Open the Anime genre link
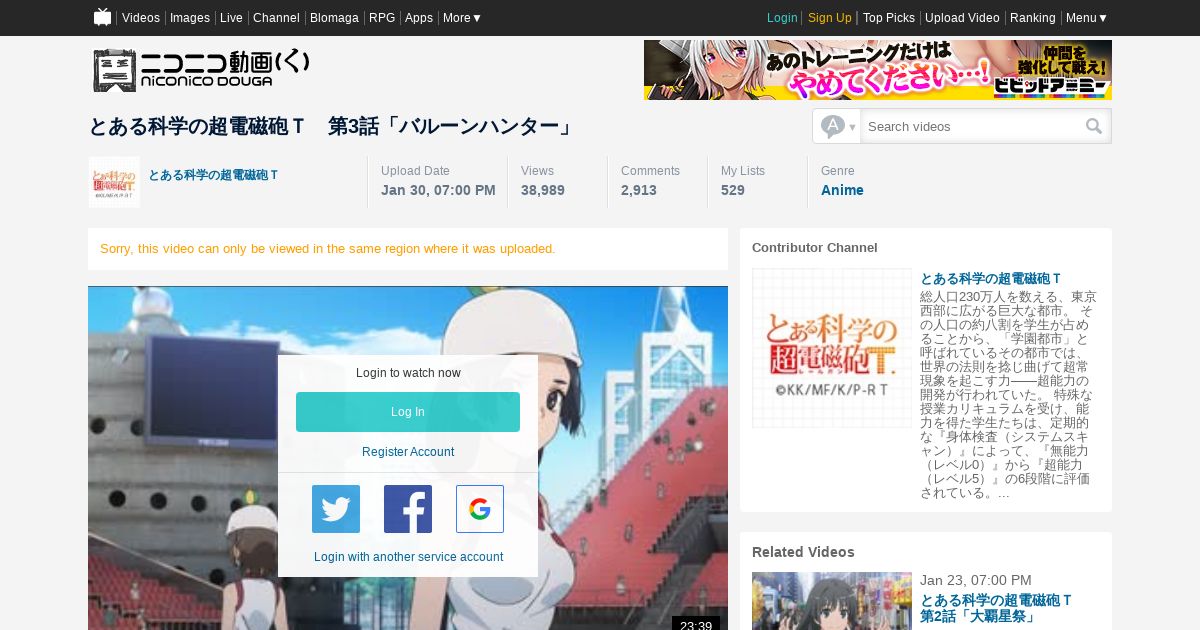Viewport: 1200px width, 630px height. coord(842,190)
